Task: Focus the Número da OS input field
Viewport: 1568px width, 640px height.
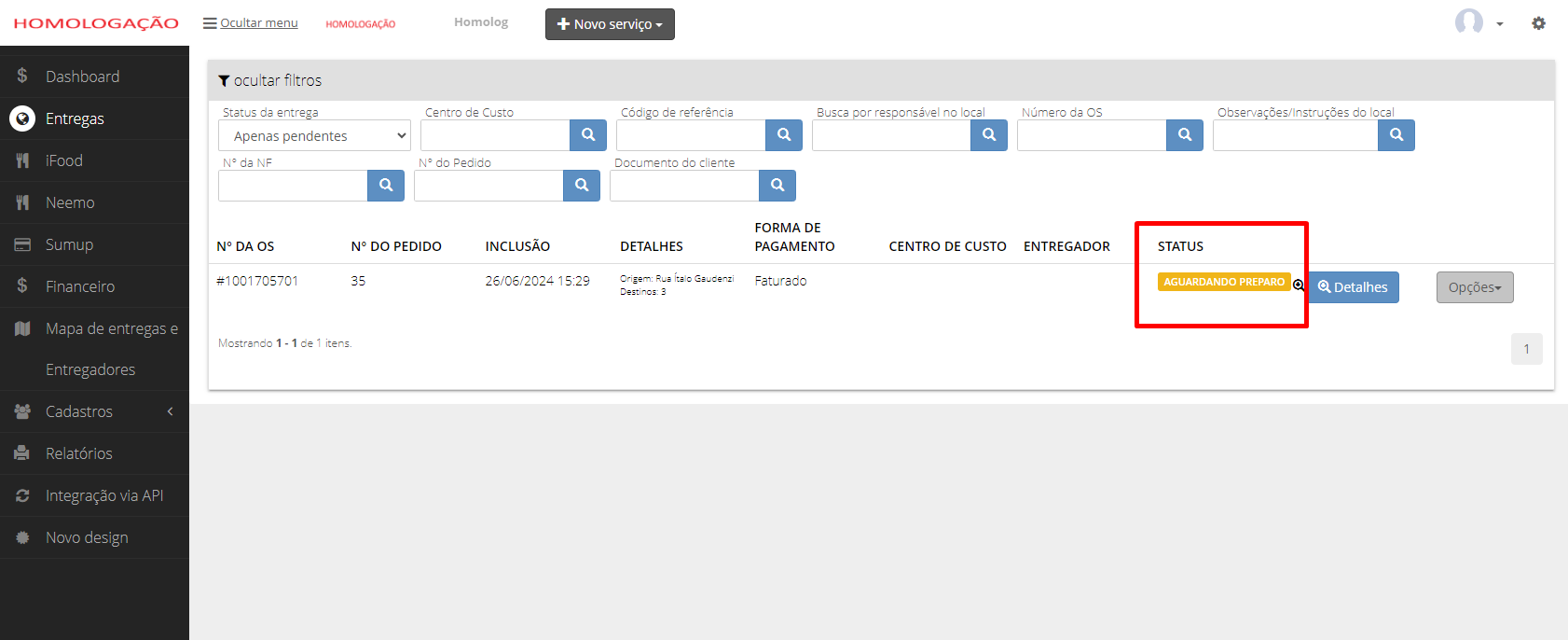Action: click(1092, 135)
